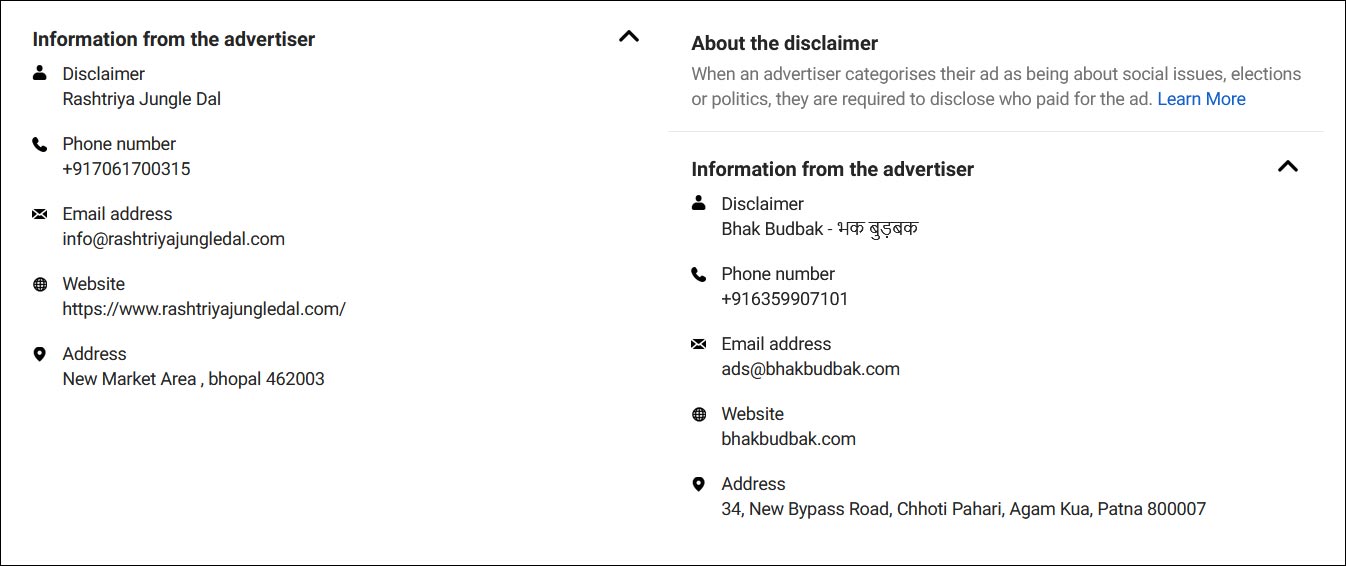Click the bhakbudbak.com website text
Screen dimensions: 1346x566
[789, 439]
